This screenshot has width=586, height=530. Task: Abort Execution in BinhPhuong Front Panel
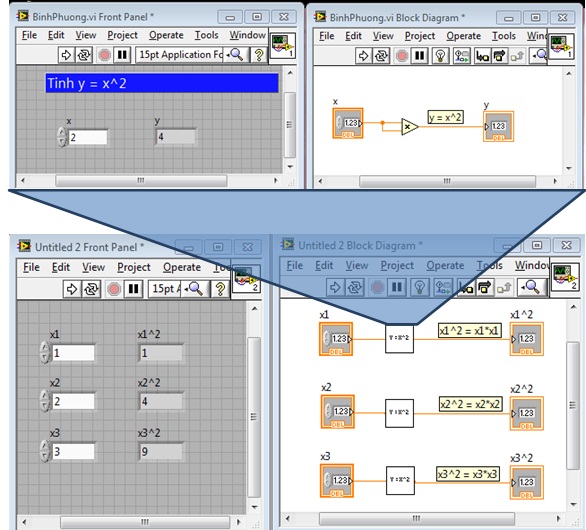point(104,55)
